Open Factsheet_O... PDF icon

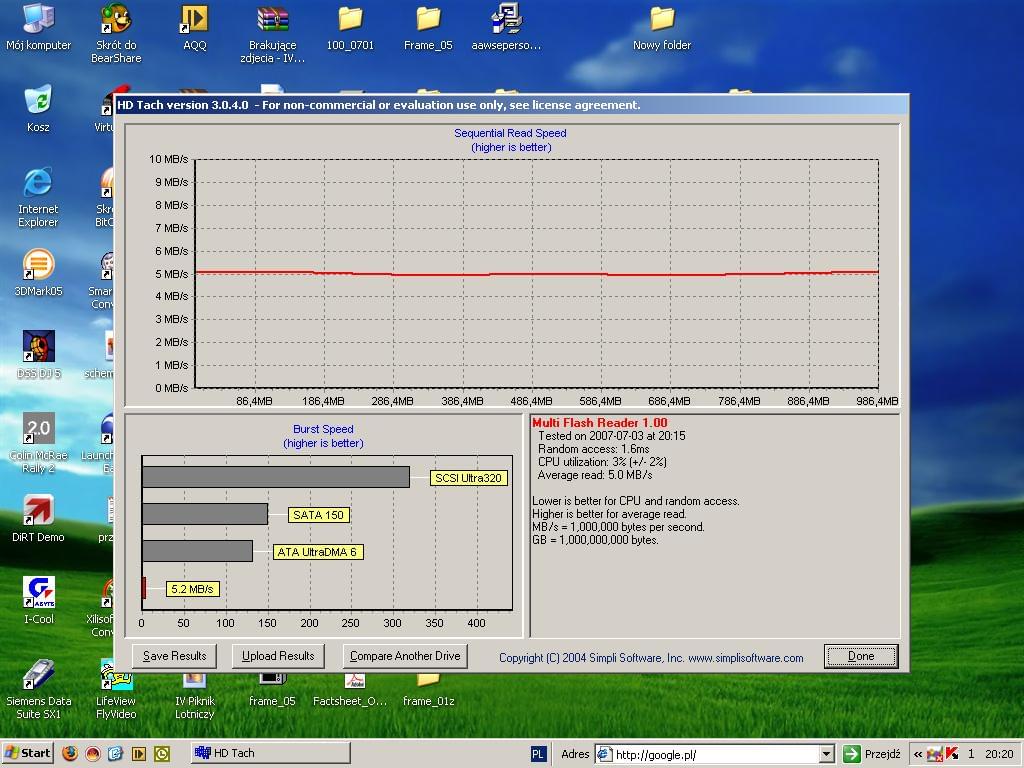coord(350,690)
